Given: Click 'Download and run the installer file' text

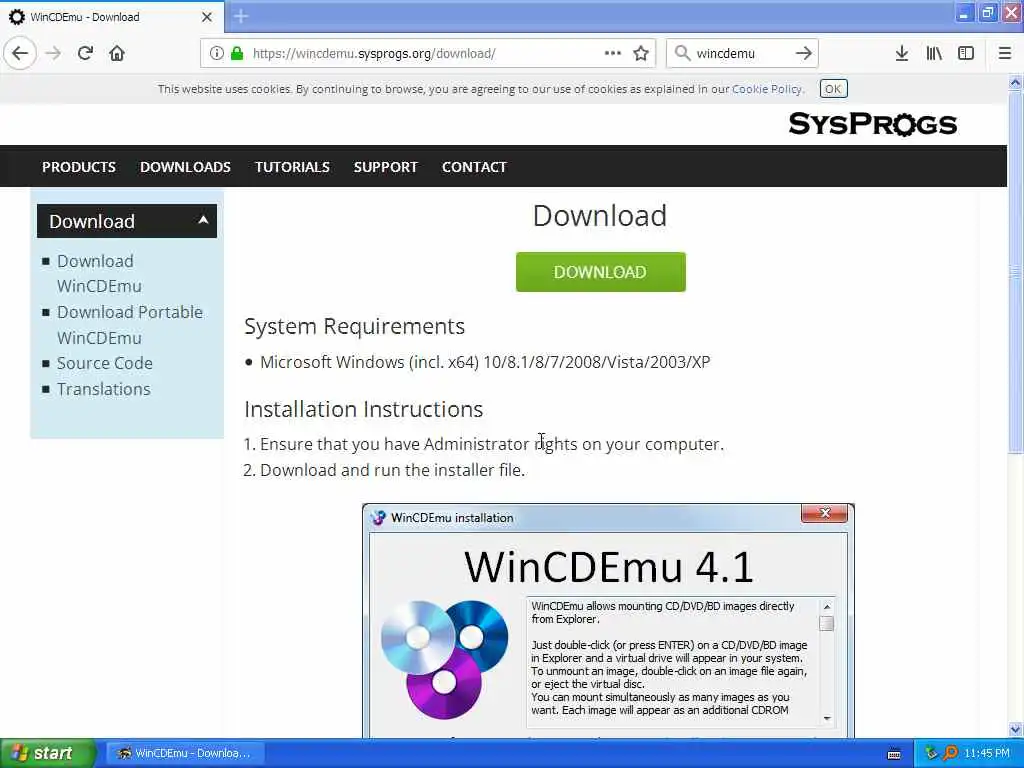Looking at the screenshot, I should point(392,470).
